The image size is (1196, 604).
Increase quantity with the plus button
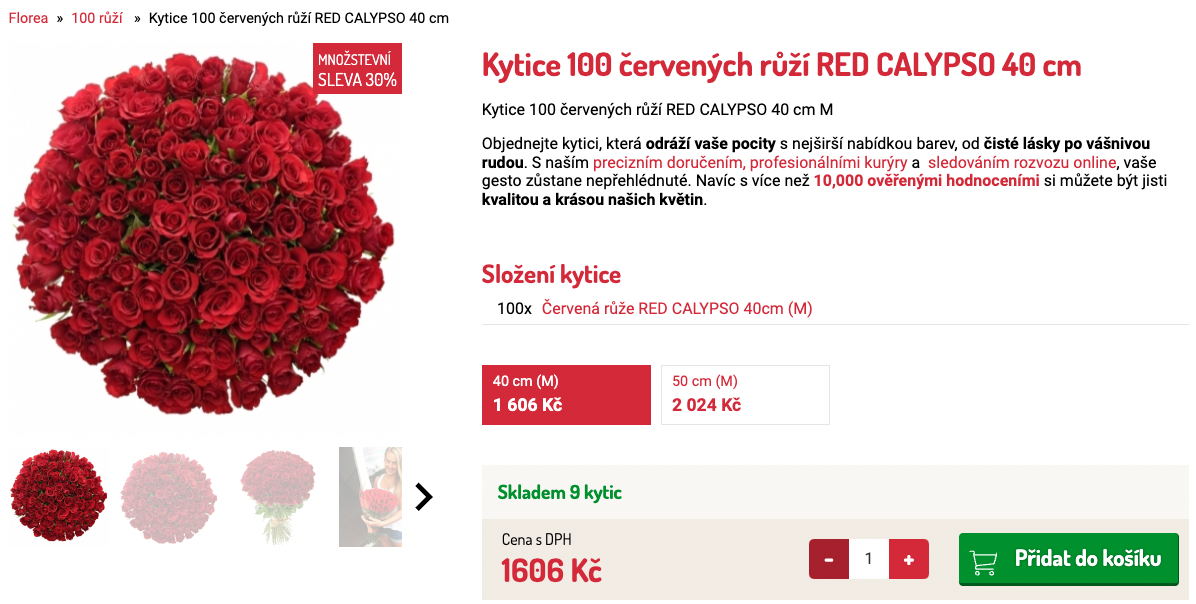pyautogui.click(x=908, y=559)
